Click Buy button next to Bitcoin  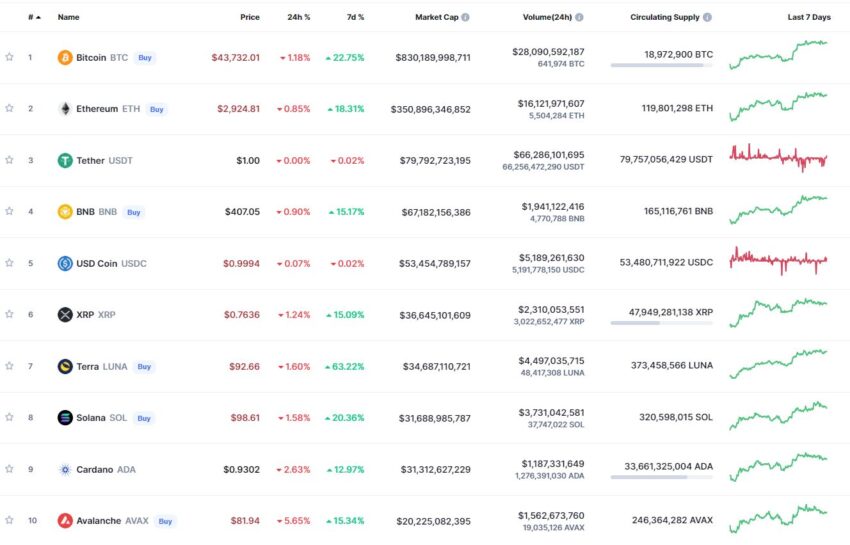coord(145,57)
